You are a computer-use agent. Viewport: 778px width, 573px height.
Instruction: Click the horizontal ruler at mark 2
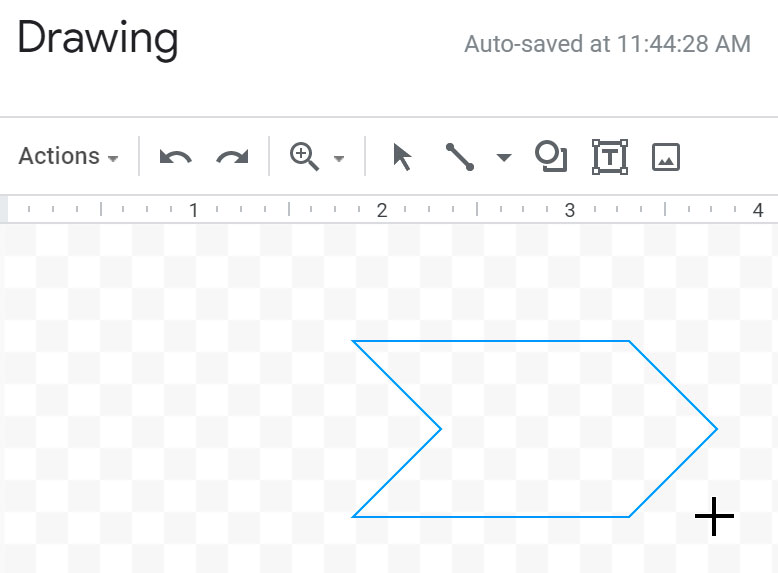(382, 210)
